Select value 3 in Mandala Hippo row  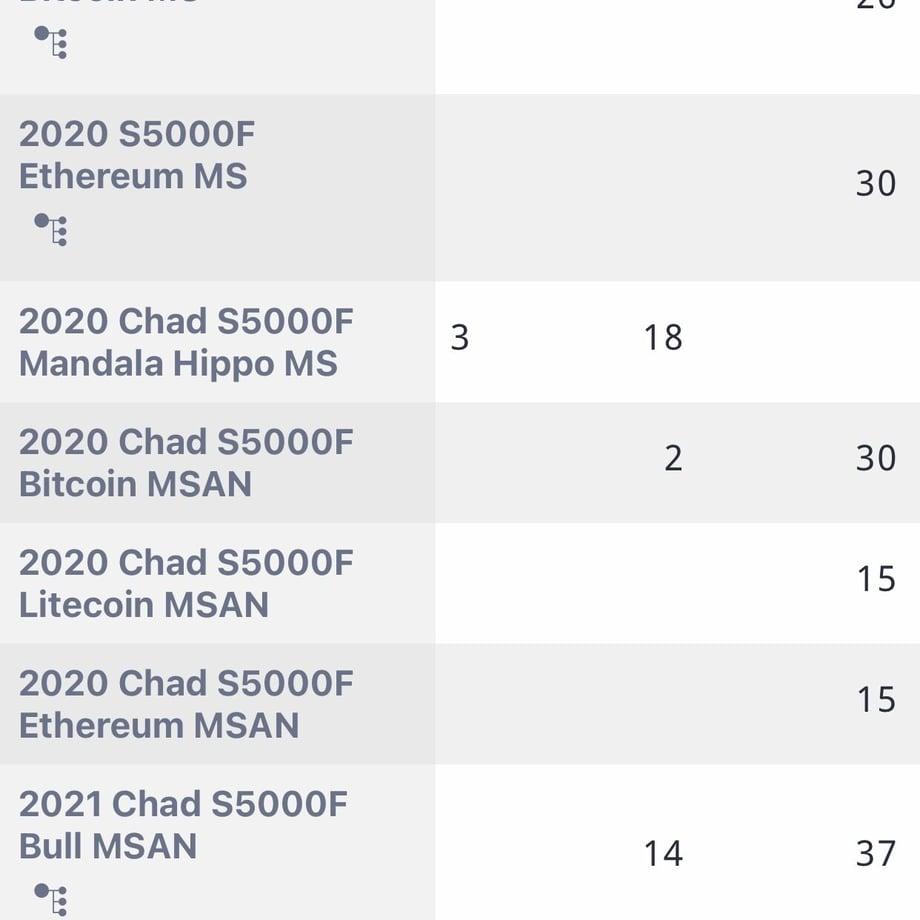pos(460,337)
